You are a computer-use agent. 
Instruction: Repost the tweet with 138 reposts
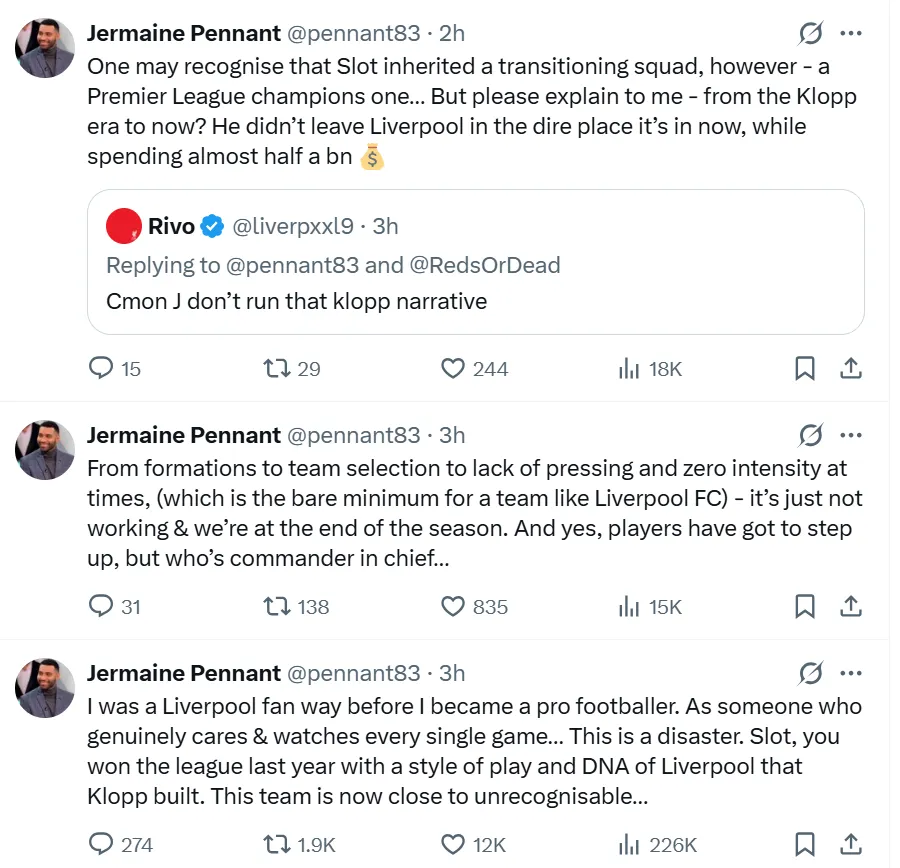point(276,606)
